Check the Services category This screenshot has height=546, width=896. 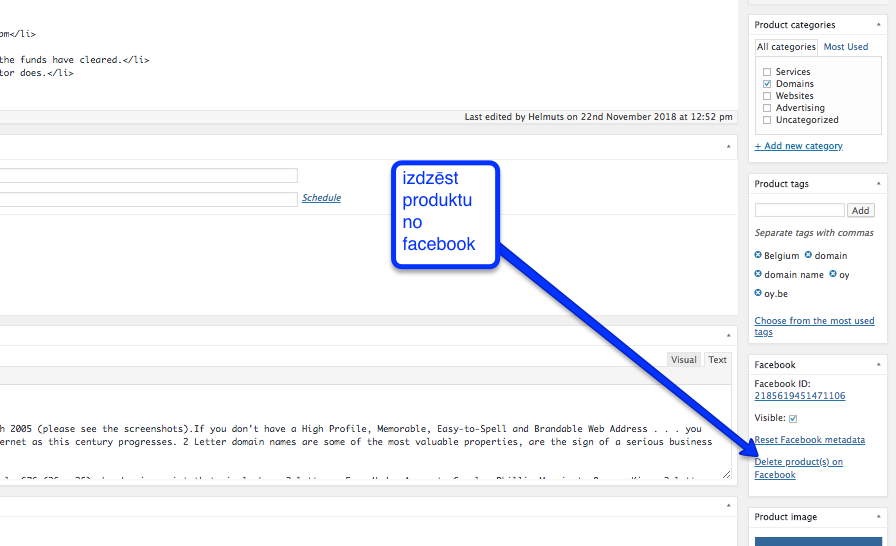(x=767, y=72)
